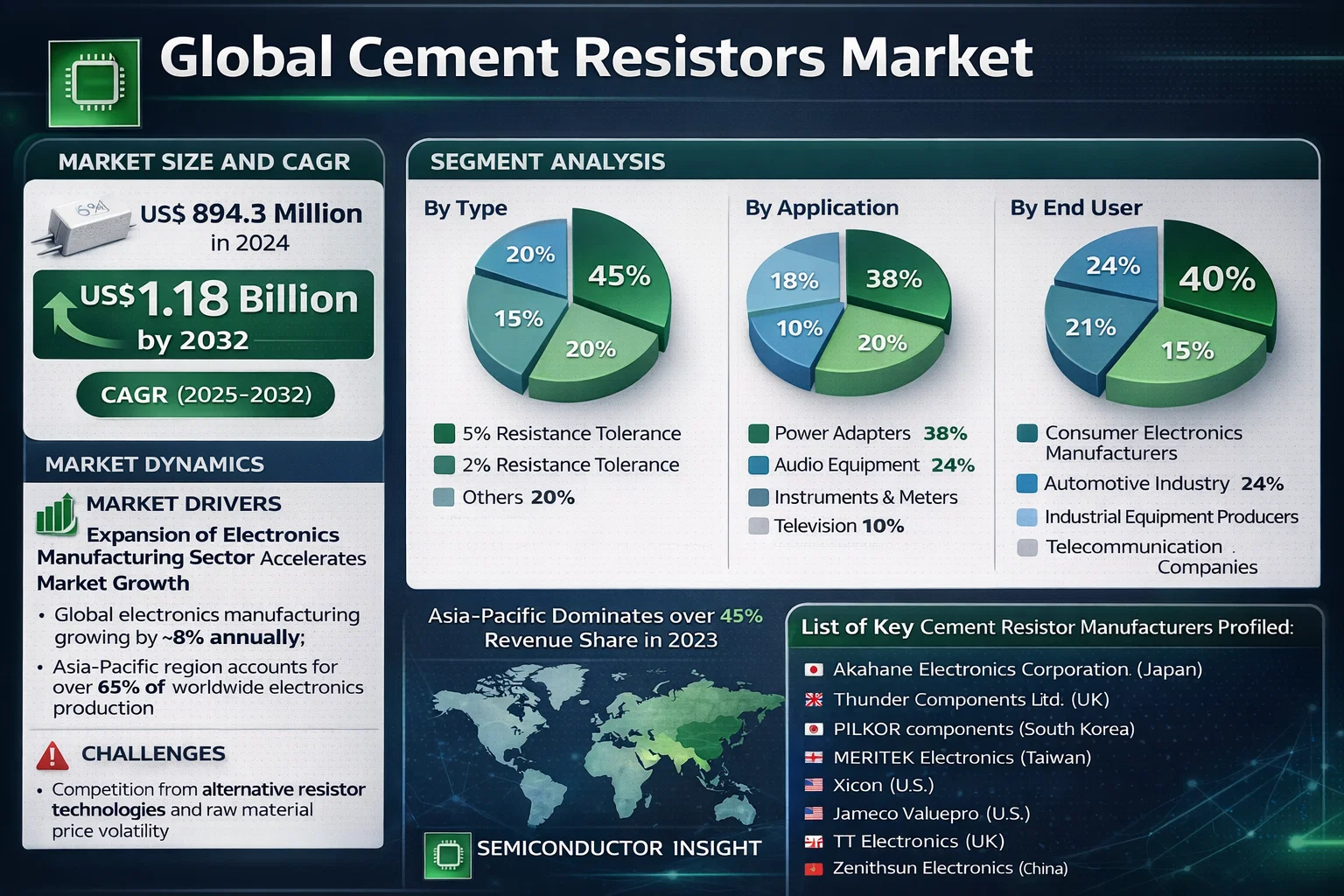Click the U.S. flag beside Xicon
The height and width of the screenshot is (896, 1344).
813,786
